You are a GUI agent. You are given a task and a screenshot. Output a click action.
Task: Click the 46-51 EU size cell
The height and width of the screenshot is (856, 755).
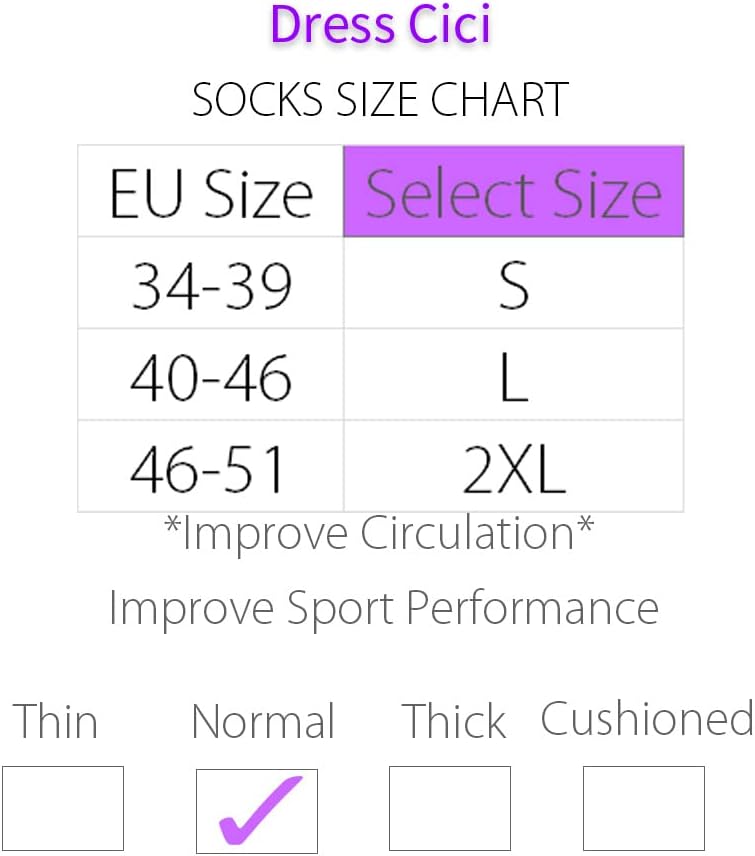pos(211,466)
